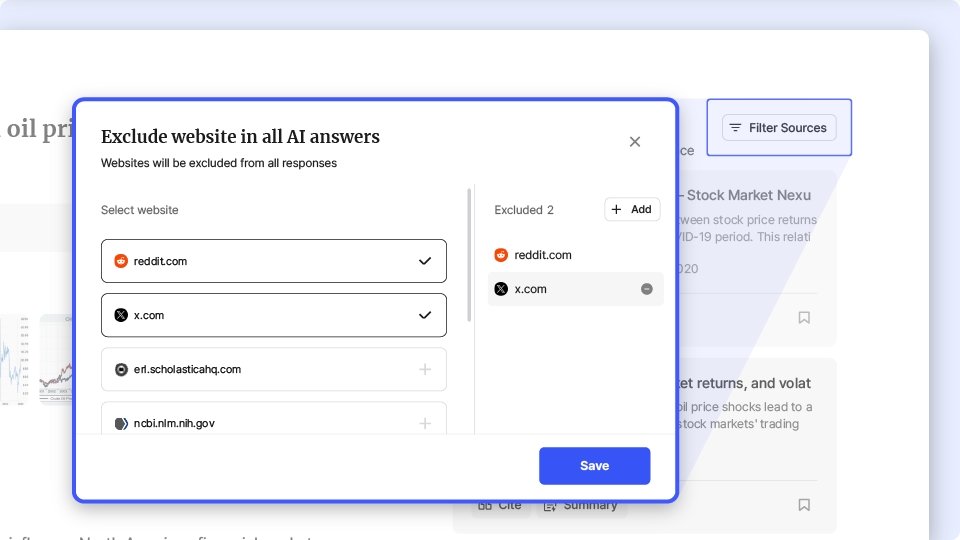Open the oil price chart thumbnail

click(x=57, y=358)
